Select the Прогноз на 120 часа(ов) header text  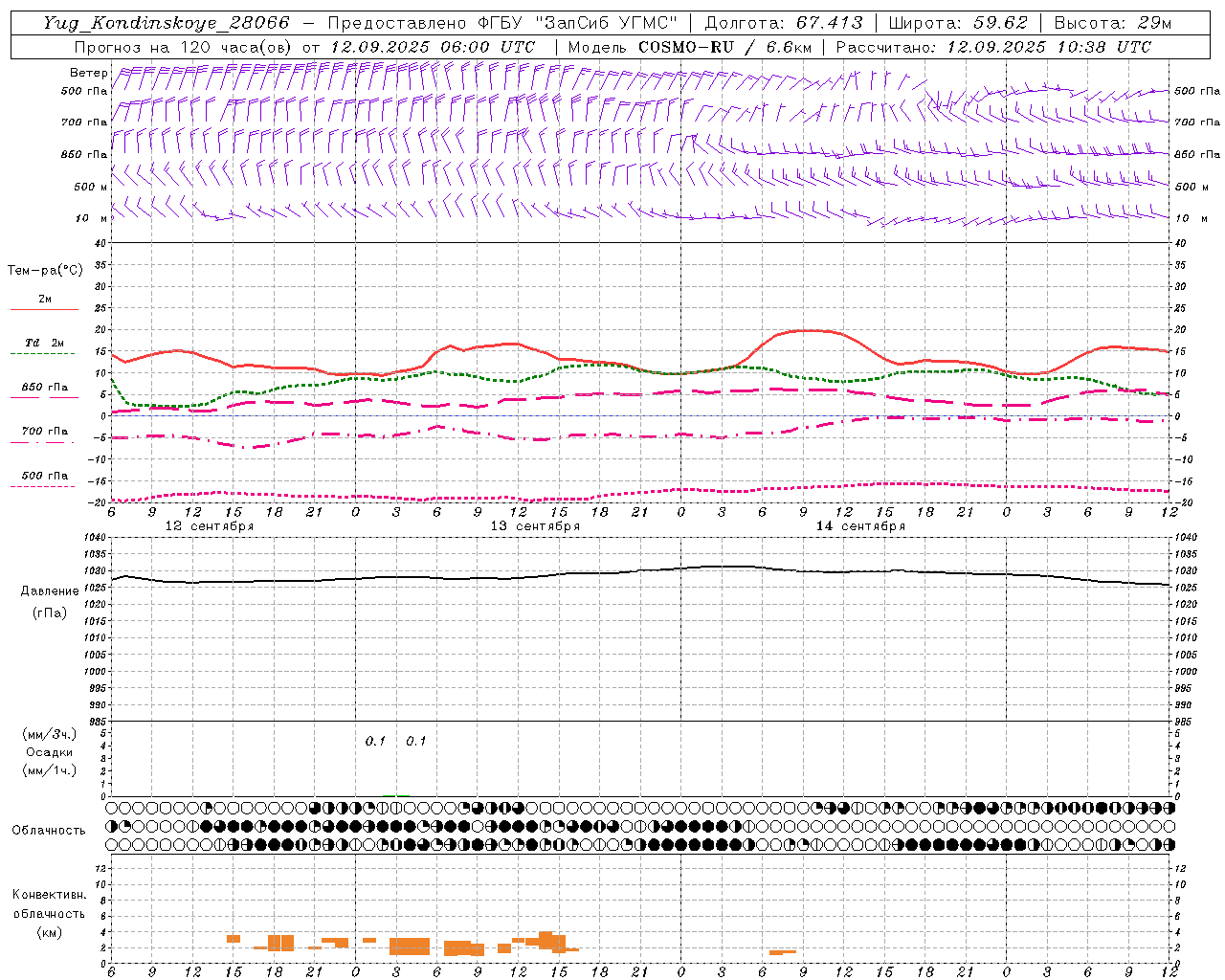pos(183,47)
